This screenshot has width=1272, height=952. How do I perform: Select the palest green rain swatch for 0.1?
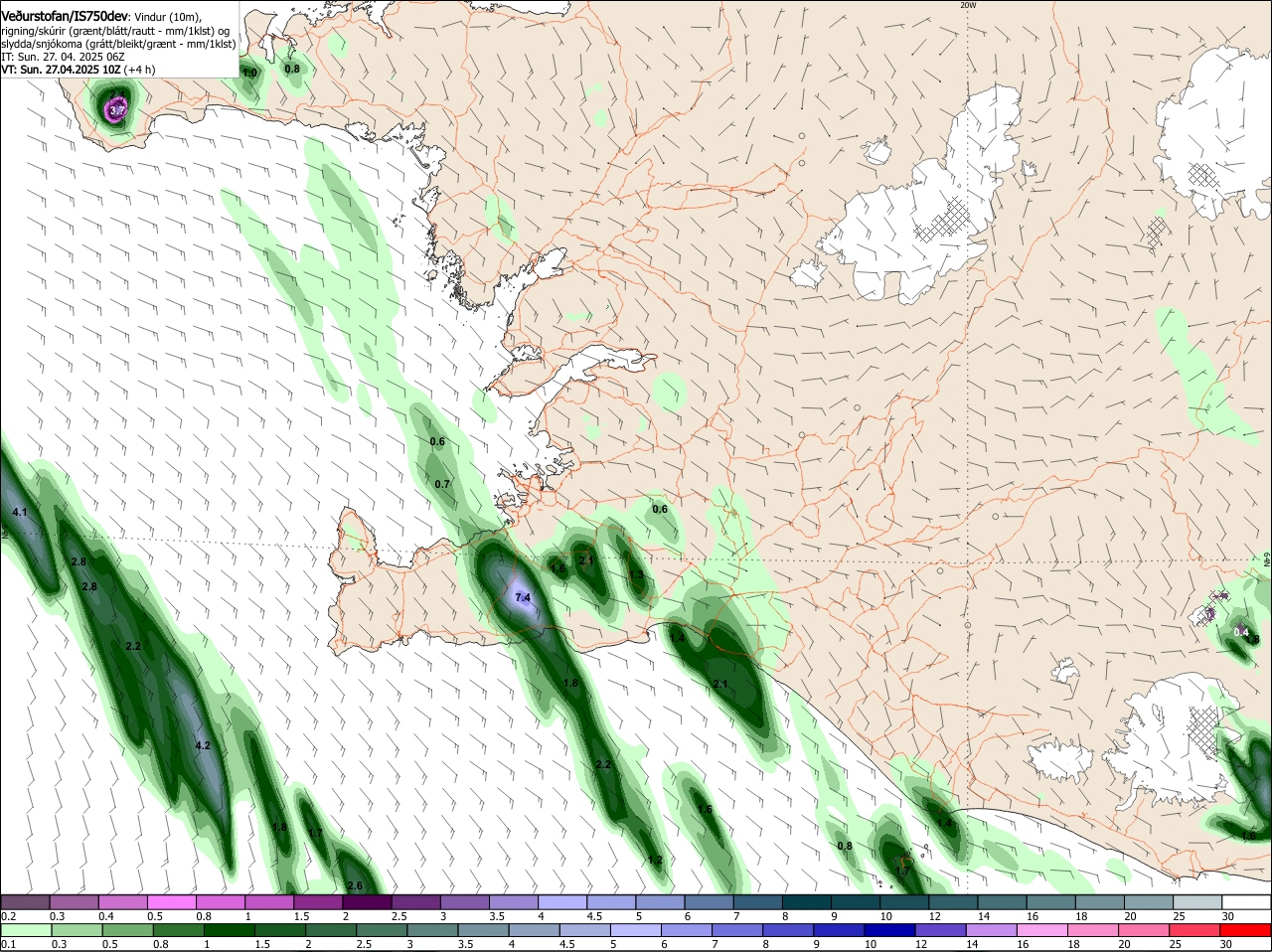coord(25,930)
